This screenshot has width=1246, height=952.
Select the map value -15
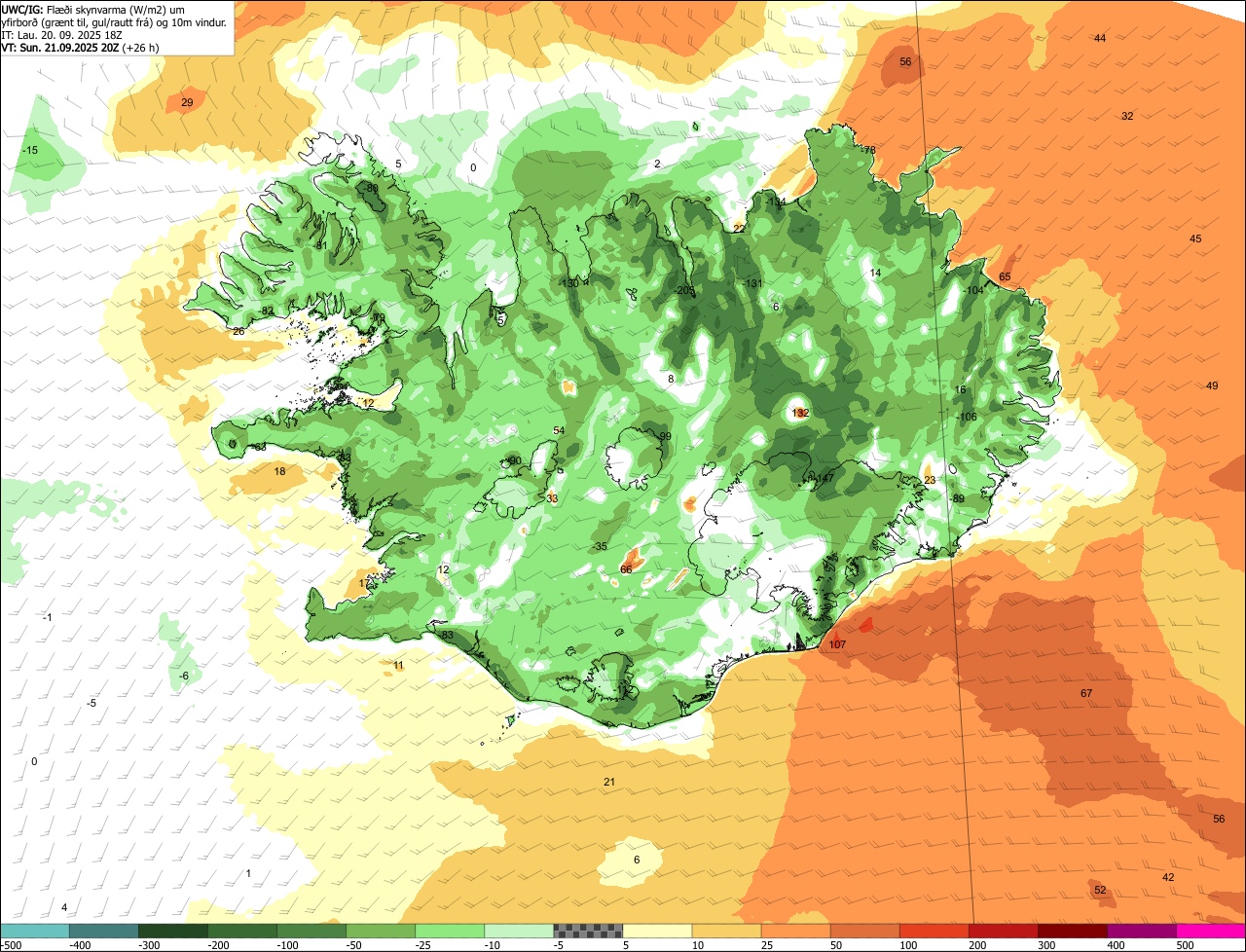coord(30,150)
